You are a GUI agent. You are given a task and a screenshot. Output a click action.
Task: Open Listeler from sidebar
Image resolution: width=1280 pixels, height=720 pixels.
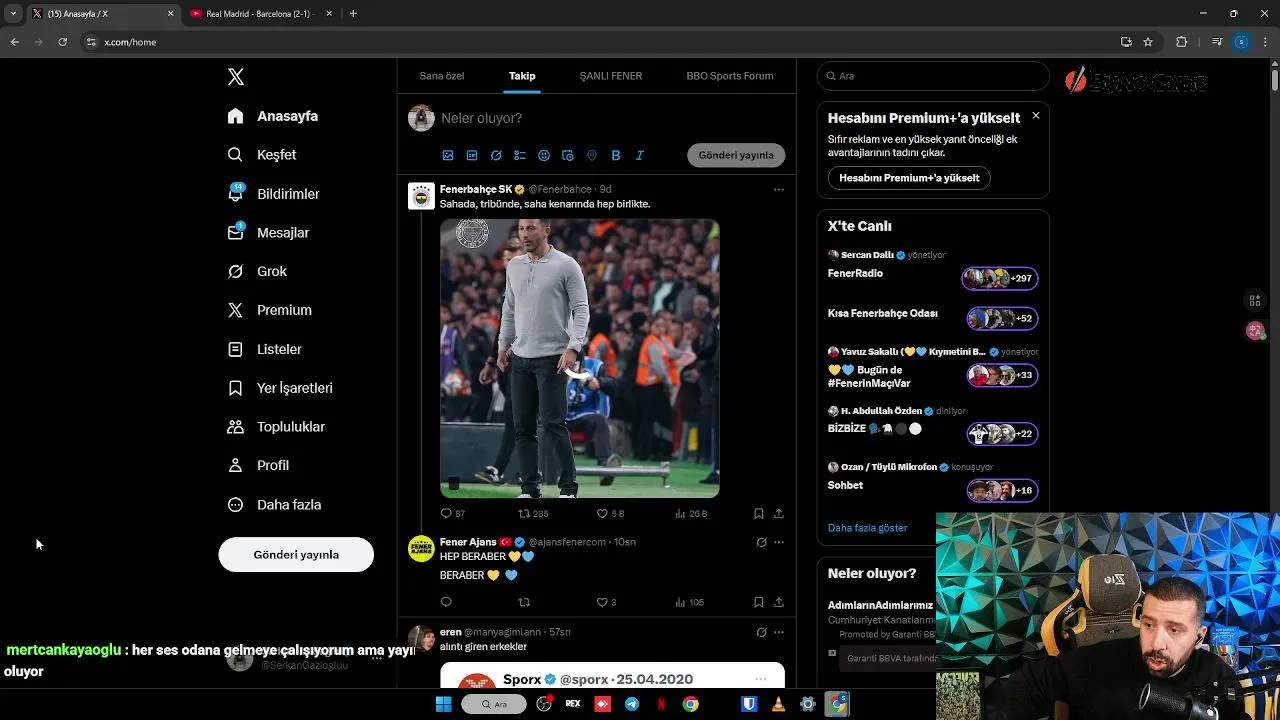(265, 349)
